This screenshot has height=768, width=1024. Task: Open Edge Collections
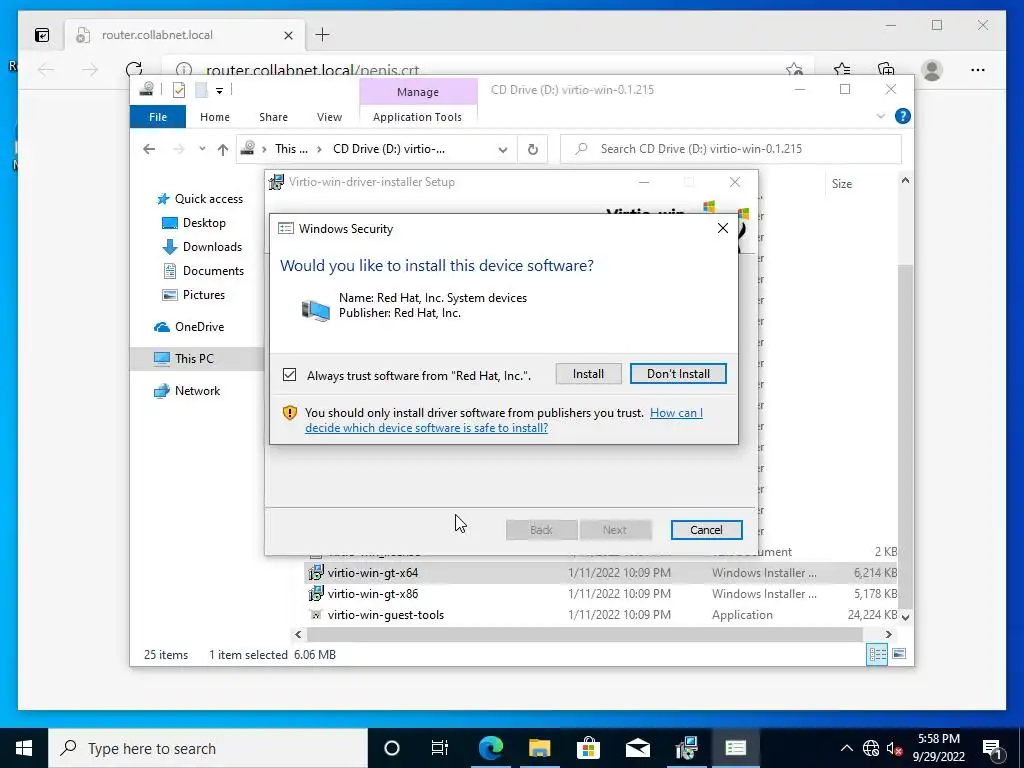click(x=886, y=70)
